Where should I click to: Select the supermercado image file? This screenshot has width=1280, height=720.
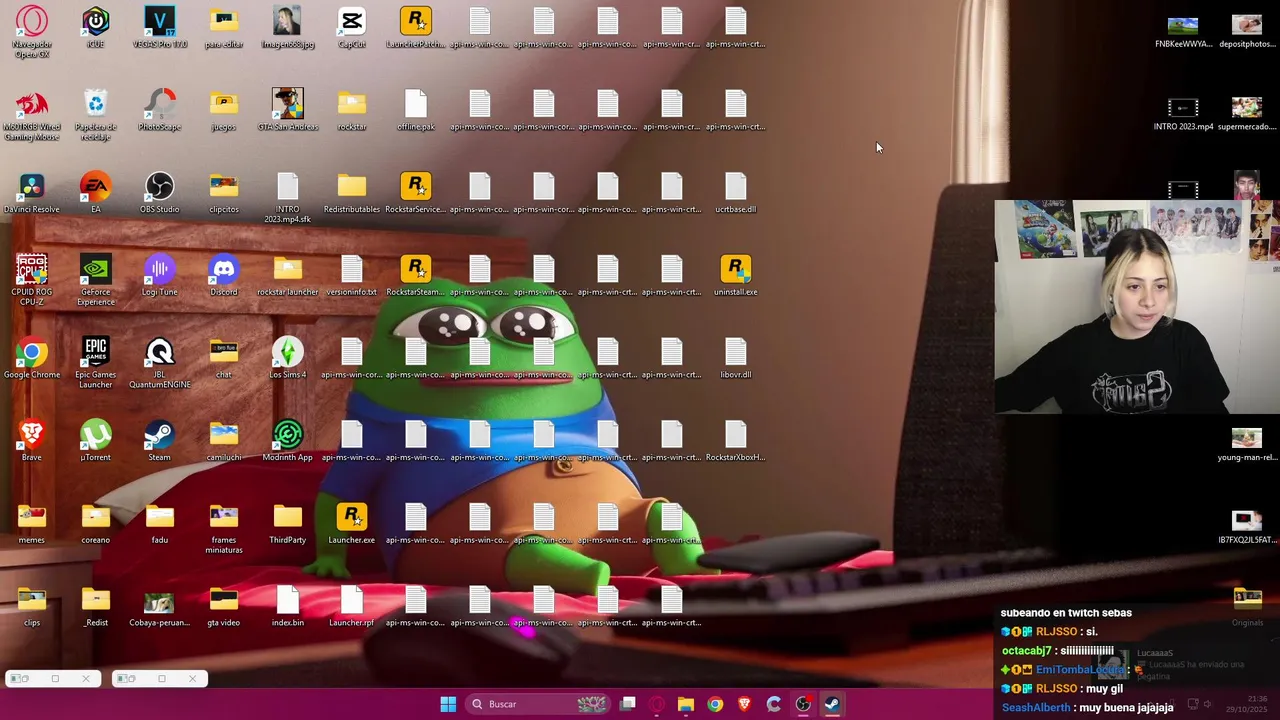1247,114
